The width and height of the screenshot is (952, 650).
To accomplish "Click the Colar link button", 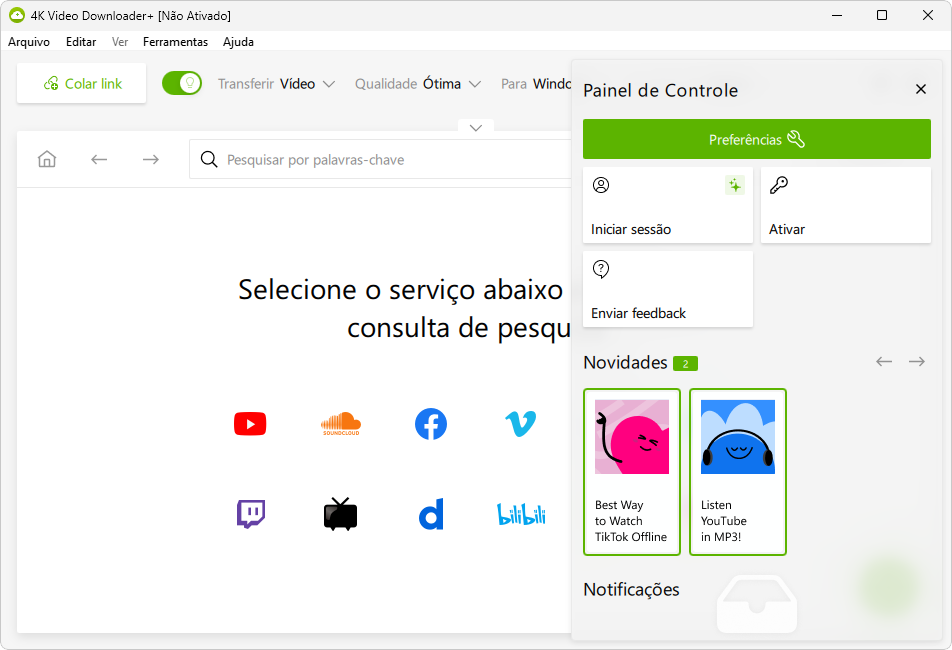I will click(81, 83).
